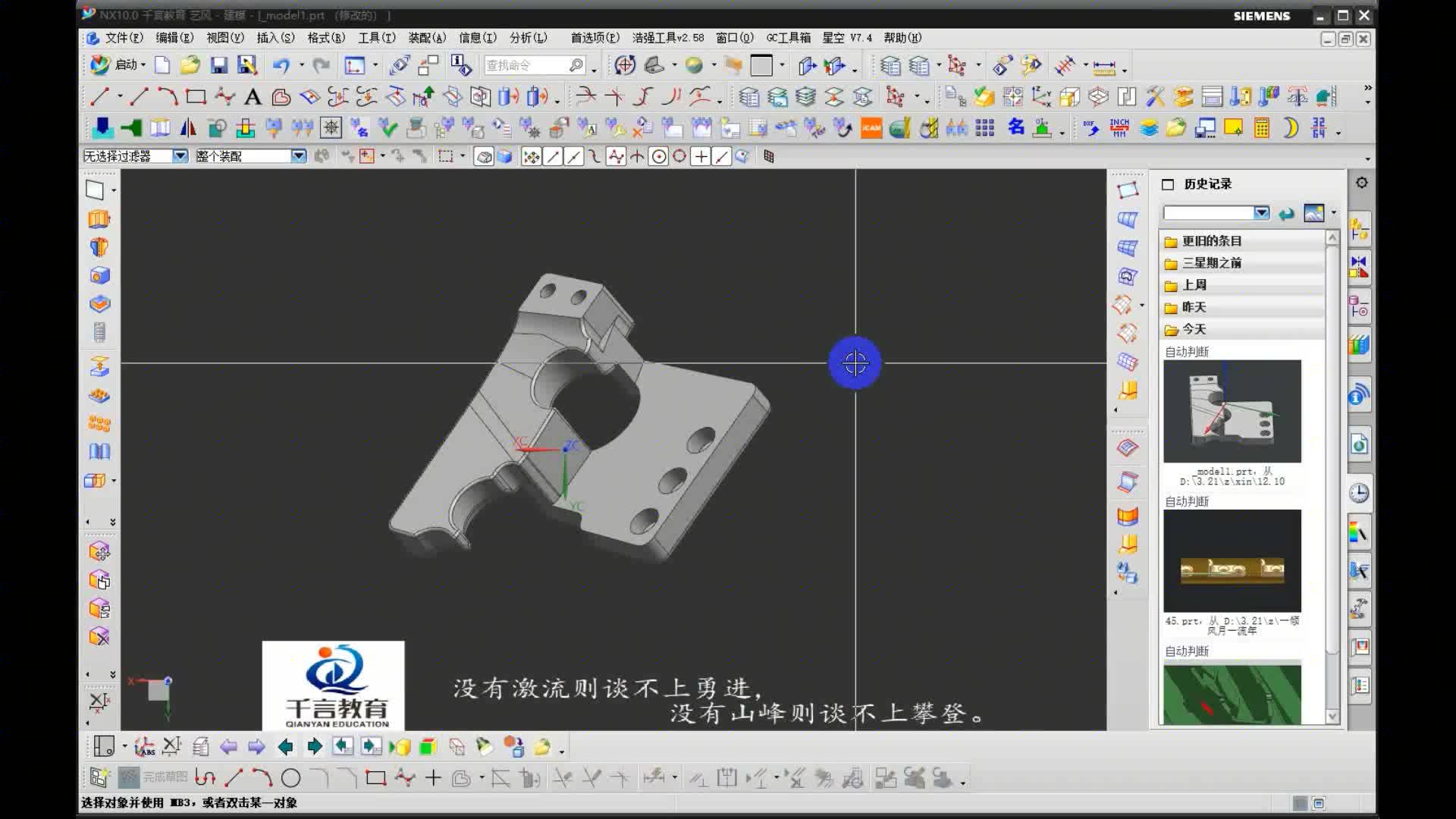Viewport: 1456px width, 819px height.
Task: Expand the undo history dropdown arrow
Action: coord(302,65)
